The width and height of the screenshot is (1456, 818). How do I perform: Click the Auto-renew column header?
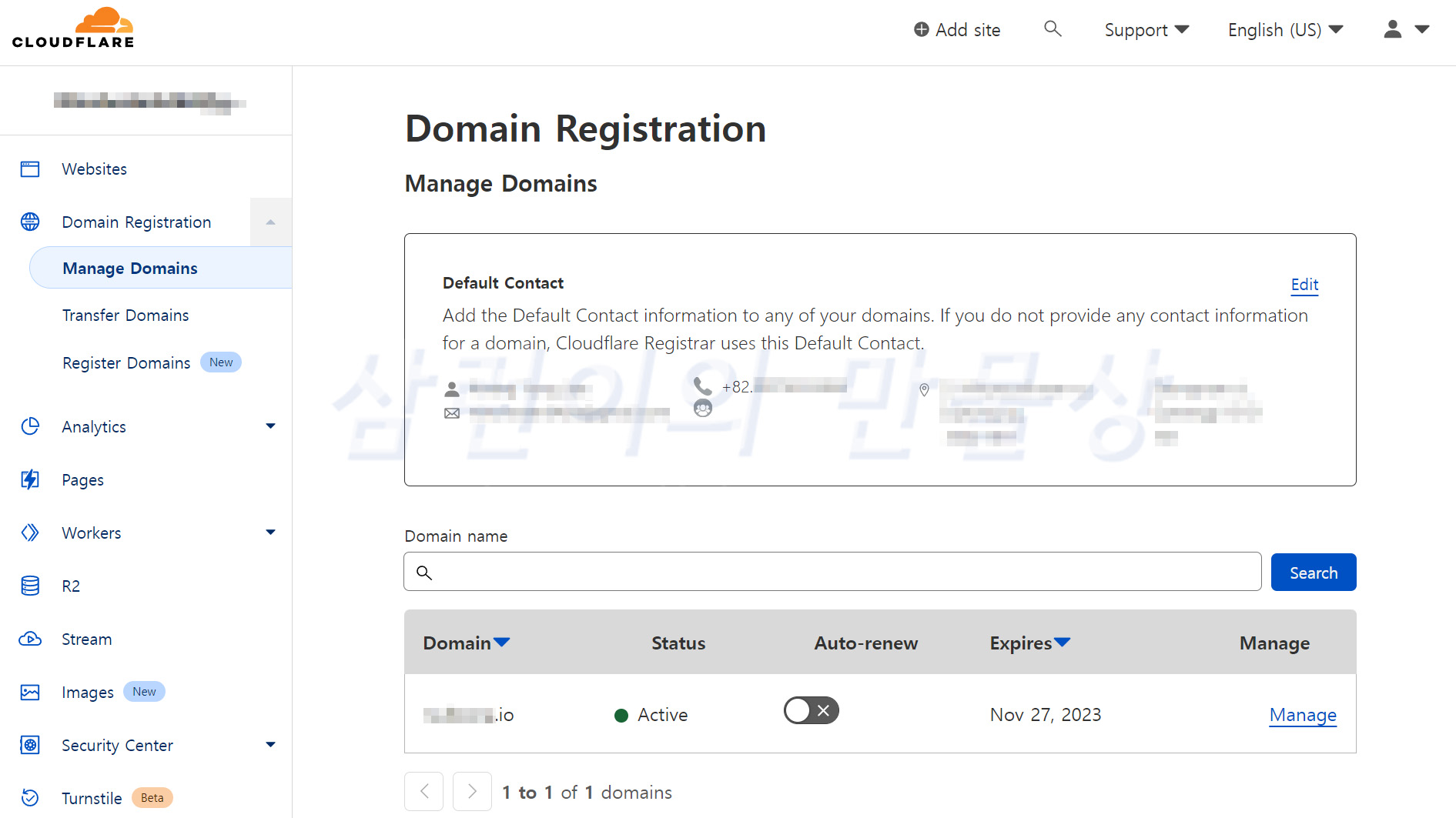[866, 643]
